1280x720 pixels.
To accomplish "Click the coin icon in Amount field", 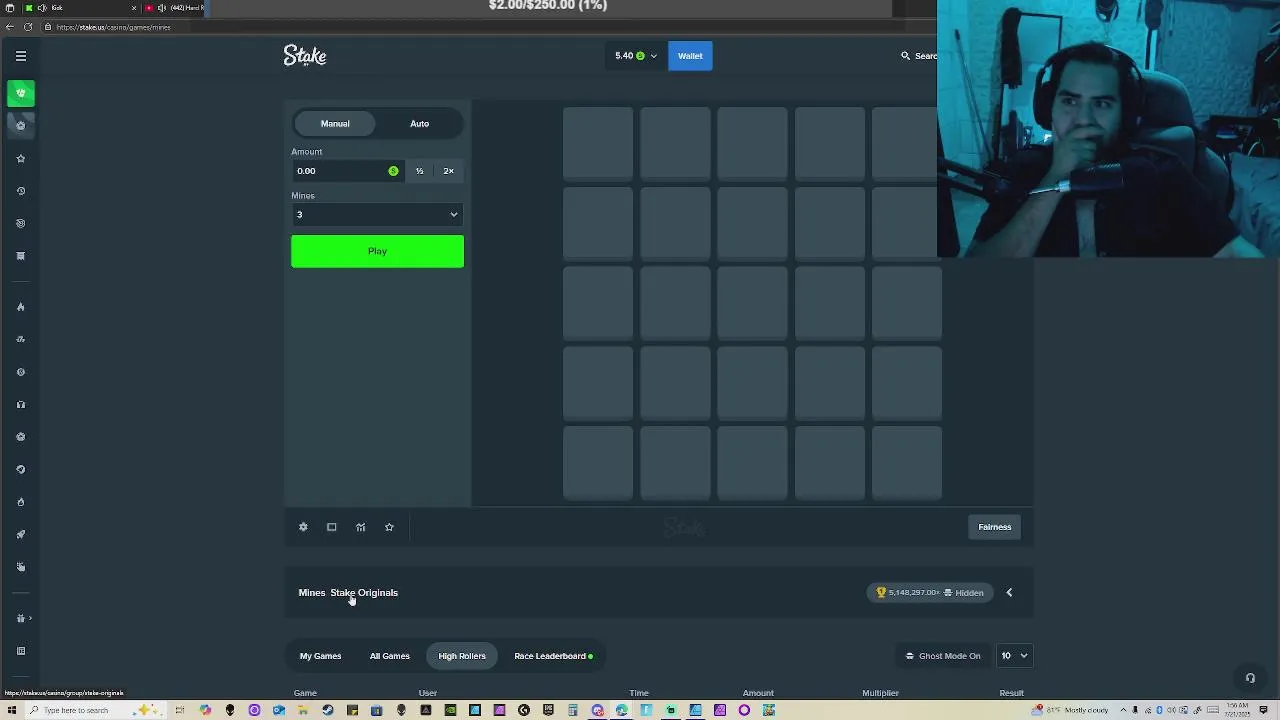I will [x=393, y=171].
